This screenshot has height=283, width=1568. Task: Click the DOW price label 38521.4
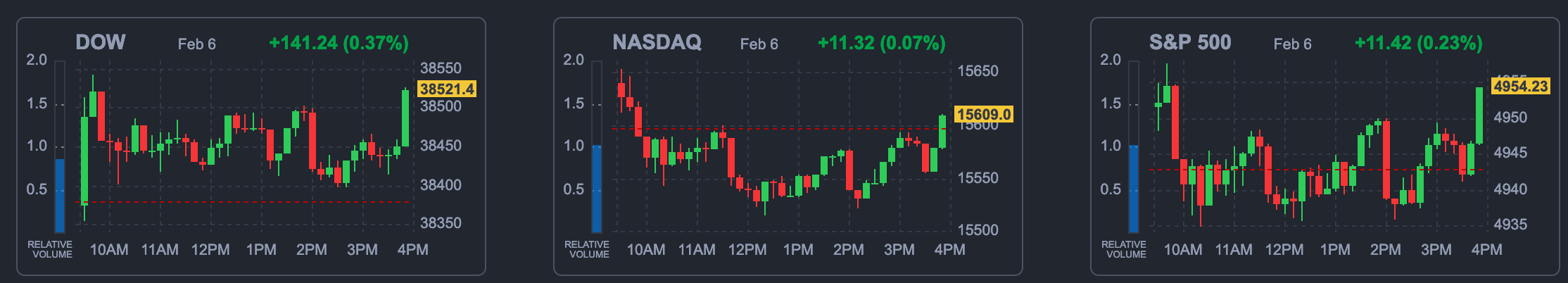pyautogui.click(x=447, y=89)
